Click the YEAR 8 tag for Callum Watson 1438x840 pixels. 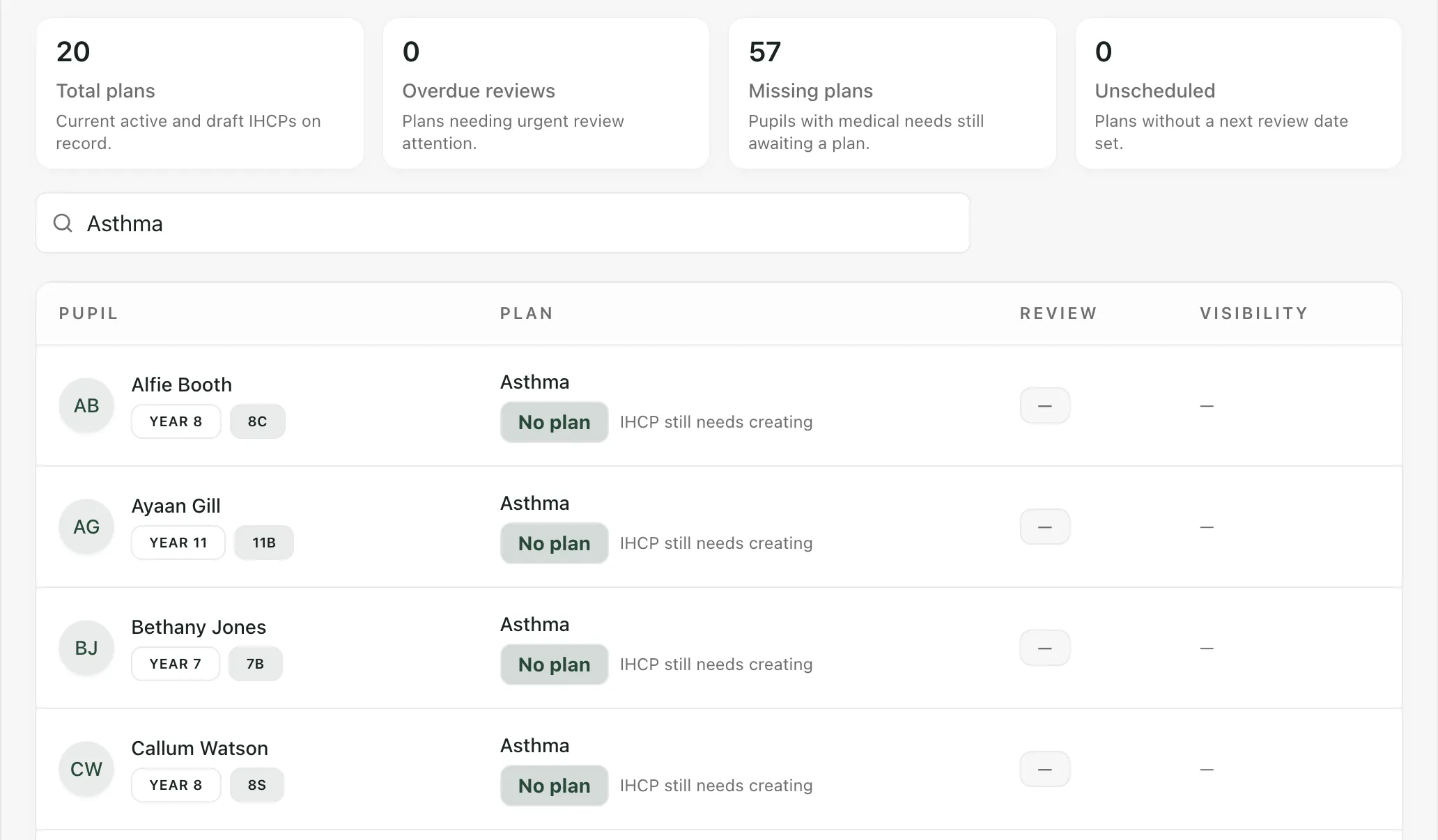(x=176, y=785)
